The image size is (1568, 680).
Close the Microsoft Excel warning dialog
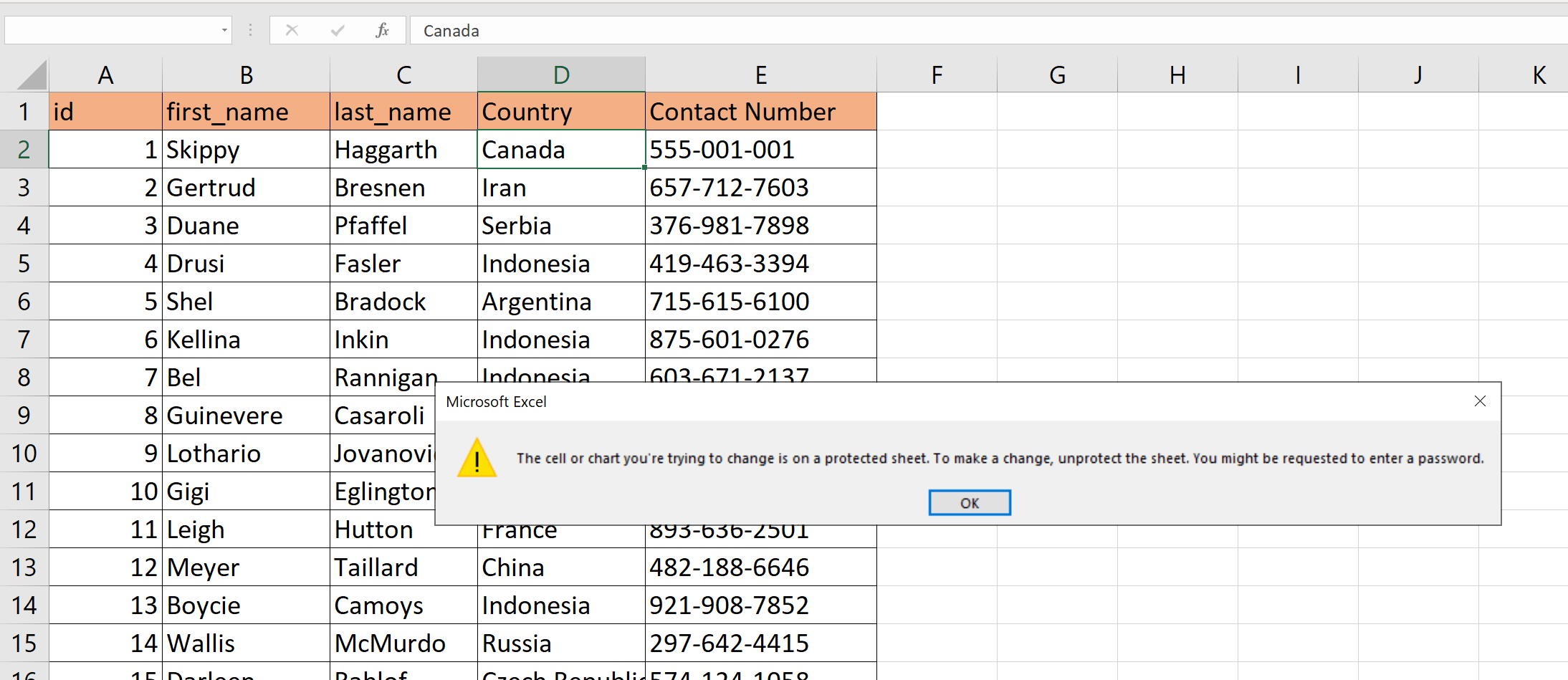[1480, 401]
